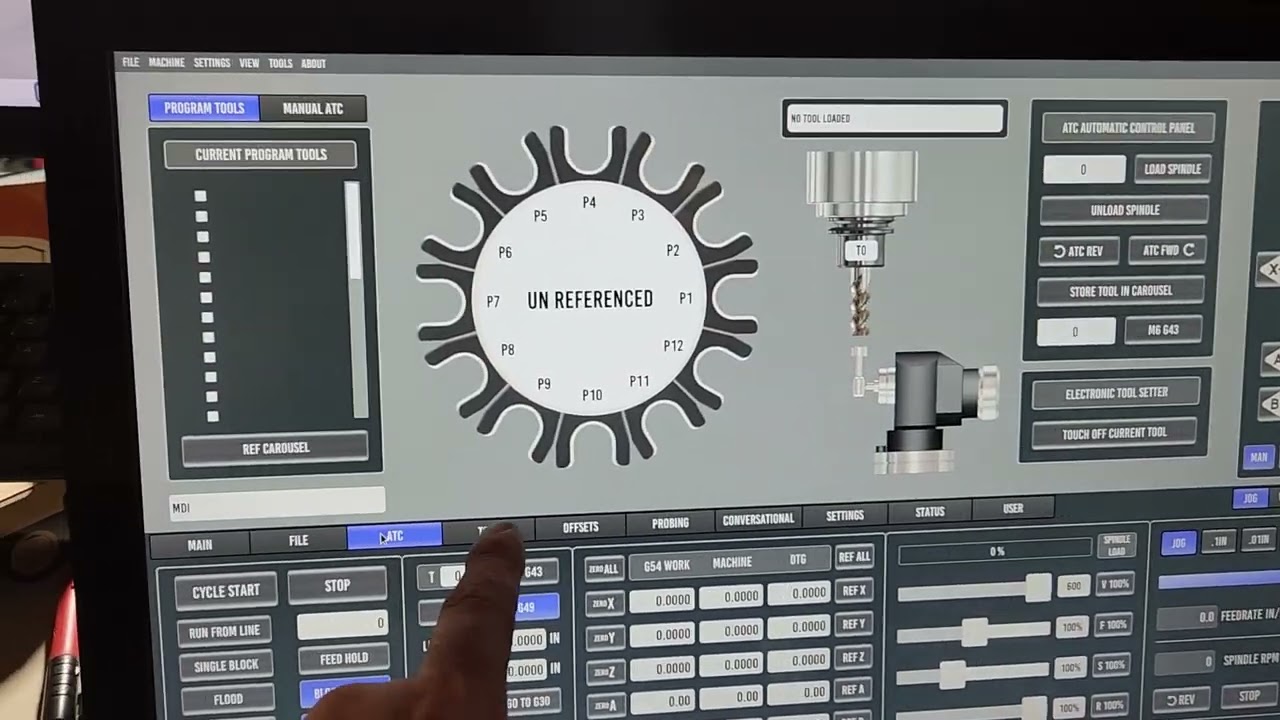Screen dimensions: 1280x720
Task: Switch to the FILE tab next to MAIN
Action: pyautogui.click(x=298, y=540)
